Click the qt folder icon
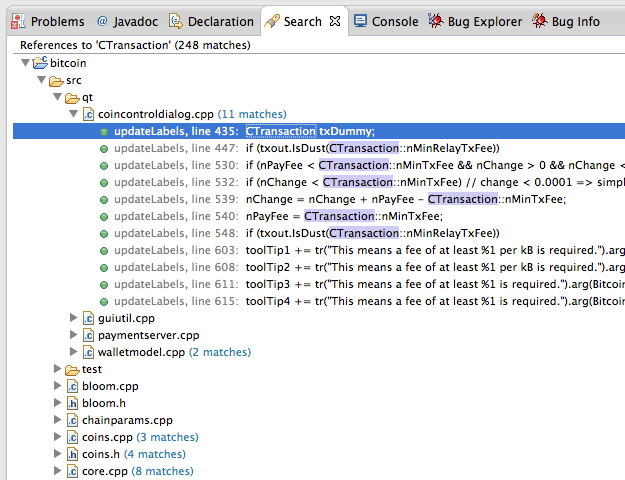The width and height of the screenshot is (625, 480). click(x=72, y=98)
